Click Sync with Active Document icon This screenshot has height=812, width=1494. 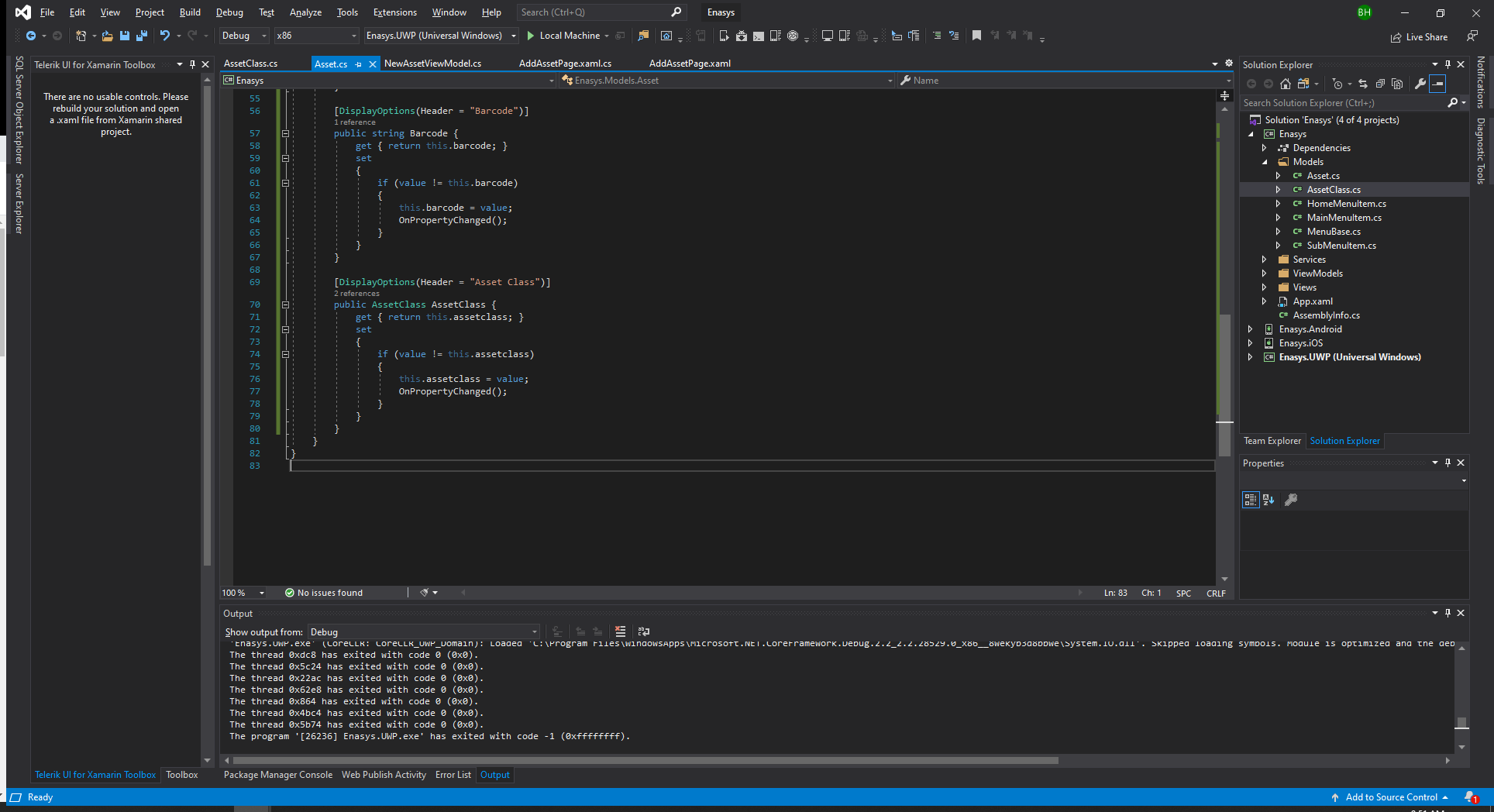tap(1363, 84)
